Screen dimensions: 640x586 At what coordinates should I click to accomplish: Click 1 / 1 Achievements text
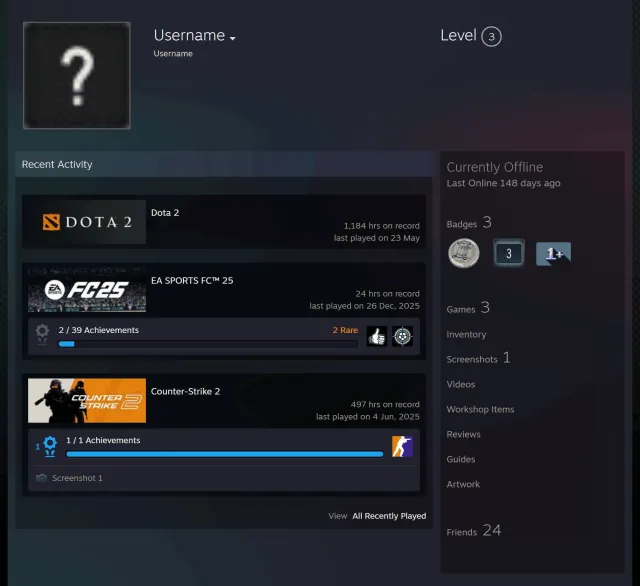(x=103, y=440)
